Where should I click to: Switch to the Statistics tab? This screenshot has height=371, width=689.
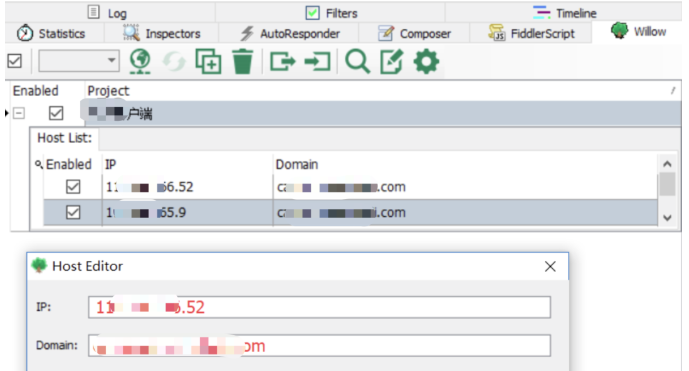[x=52, y=33]
